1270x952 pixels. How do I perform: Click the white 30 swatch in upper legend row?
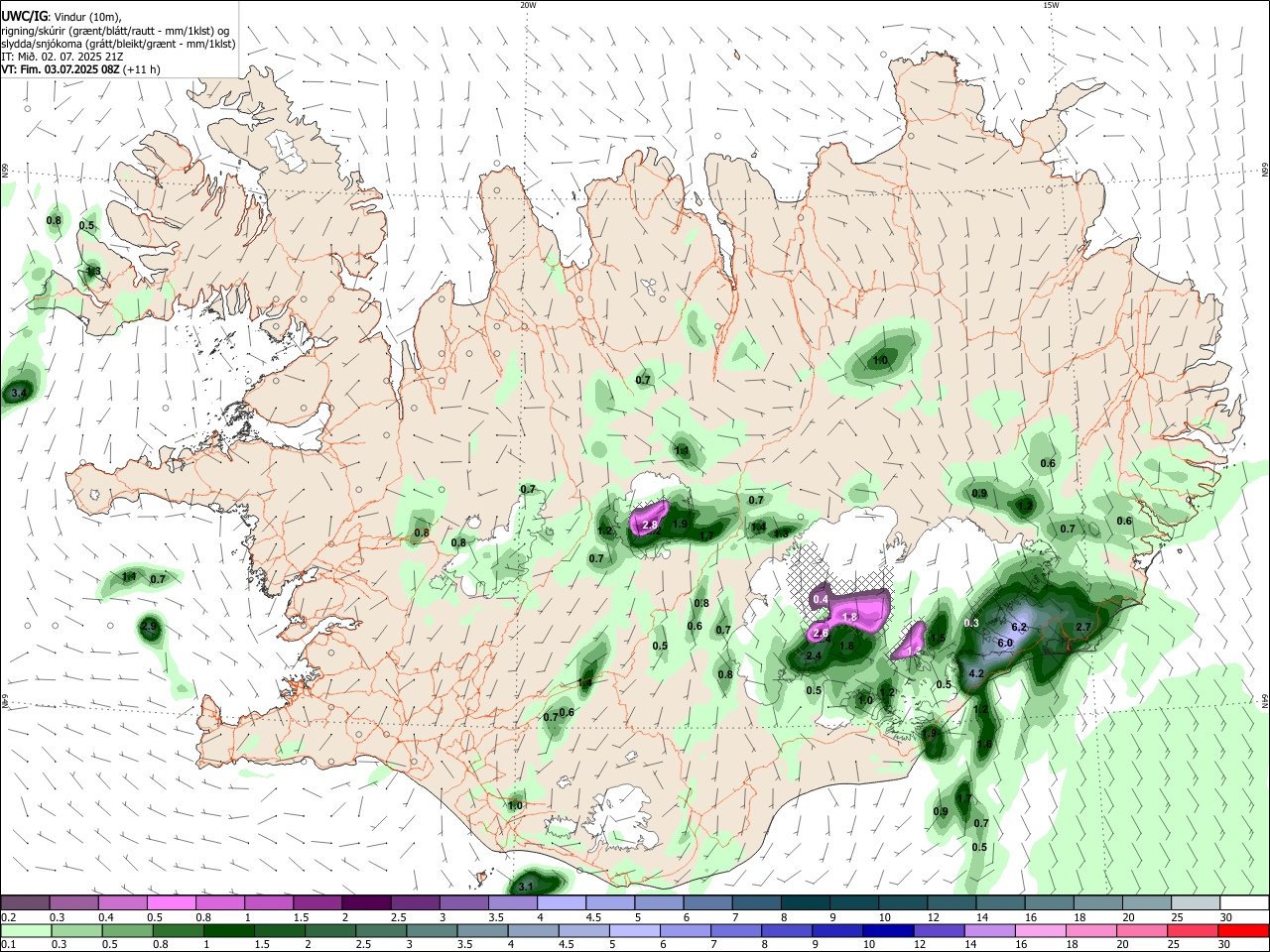[1244, 902]
